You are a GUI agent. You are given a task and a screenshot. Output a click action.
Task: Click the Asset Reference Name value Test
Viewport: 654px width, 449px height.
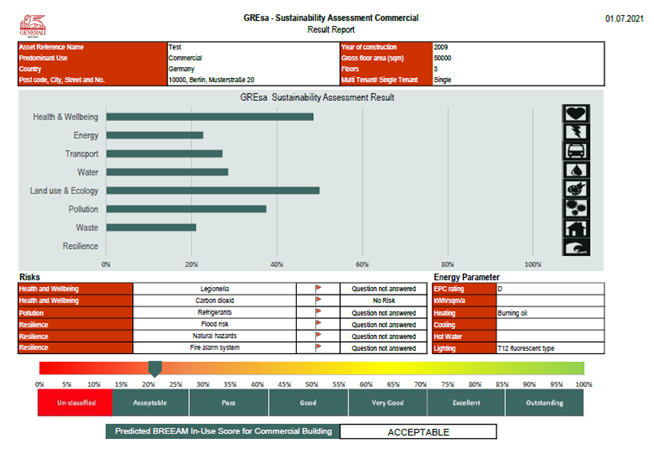175,47
